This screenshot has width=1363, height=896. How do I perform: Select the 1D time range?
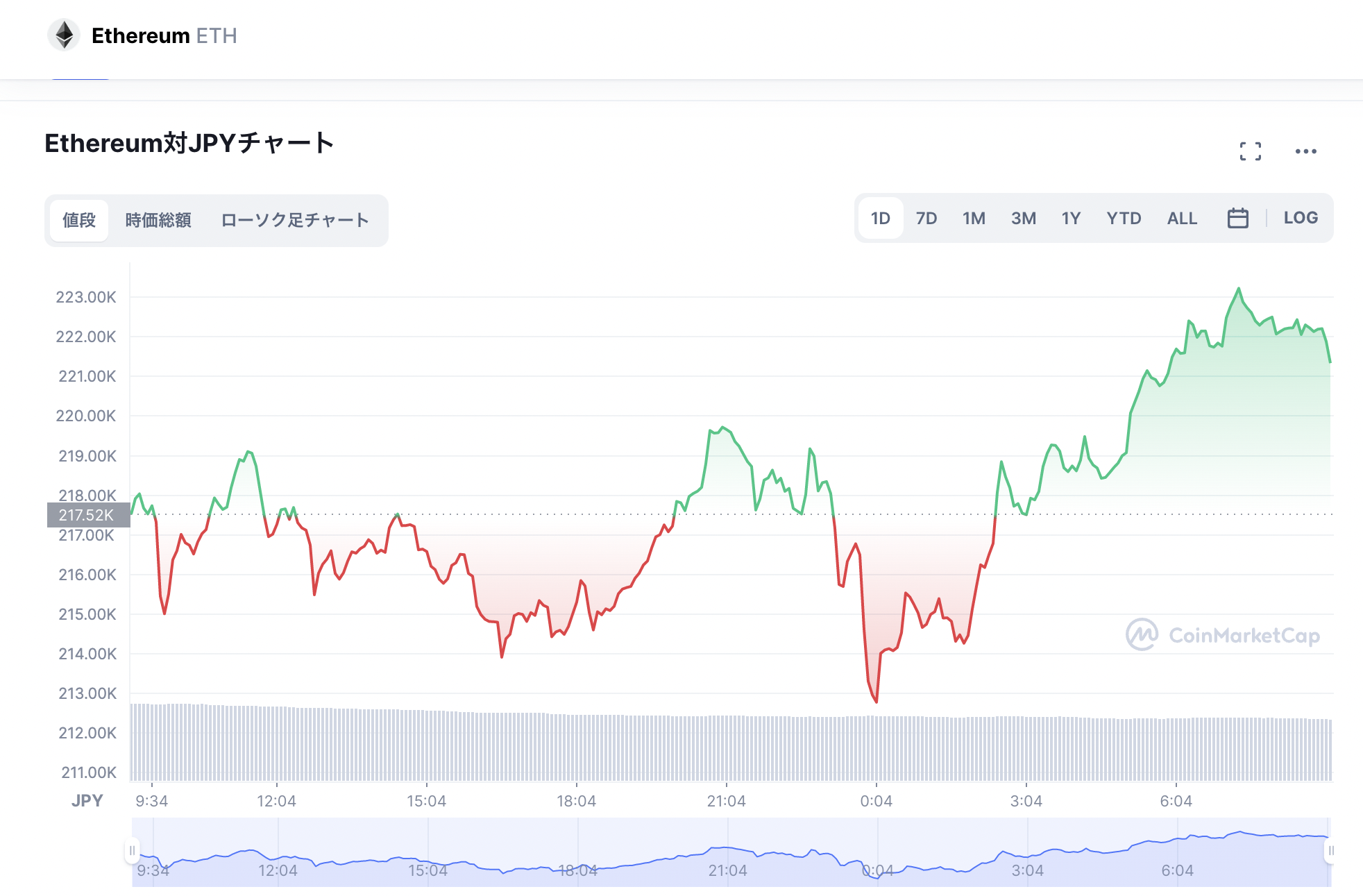coord(881,218)
